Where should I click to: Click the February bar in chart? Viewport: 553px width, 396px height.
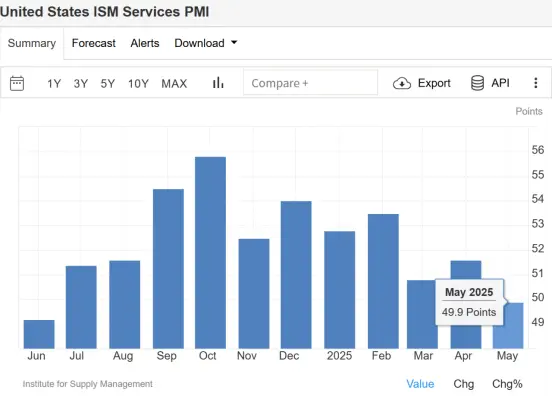[383, 281]
